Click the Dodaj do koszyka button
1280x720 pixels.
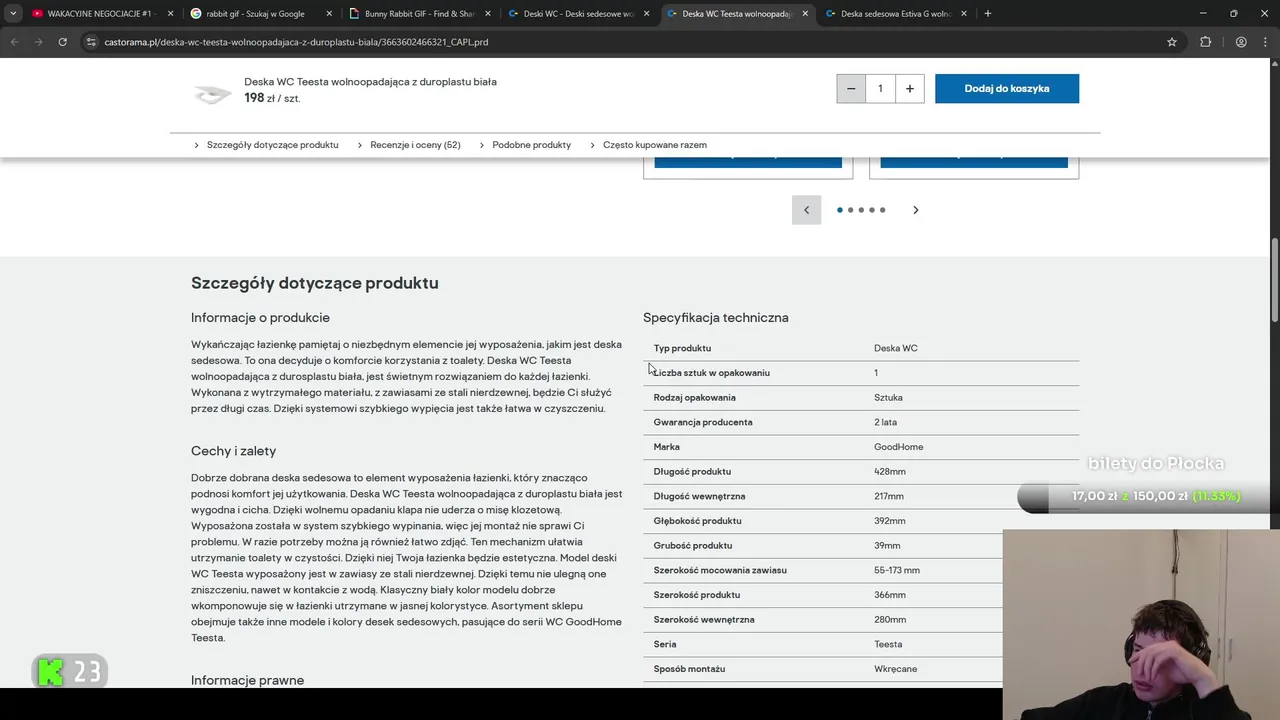coord(1006,88)
